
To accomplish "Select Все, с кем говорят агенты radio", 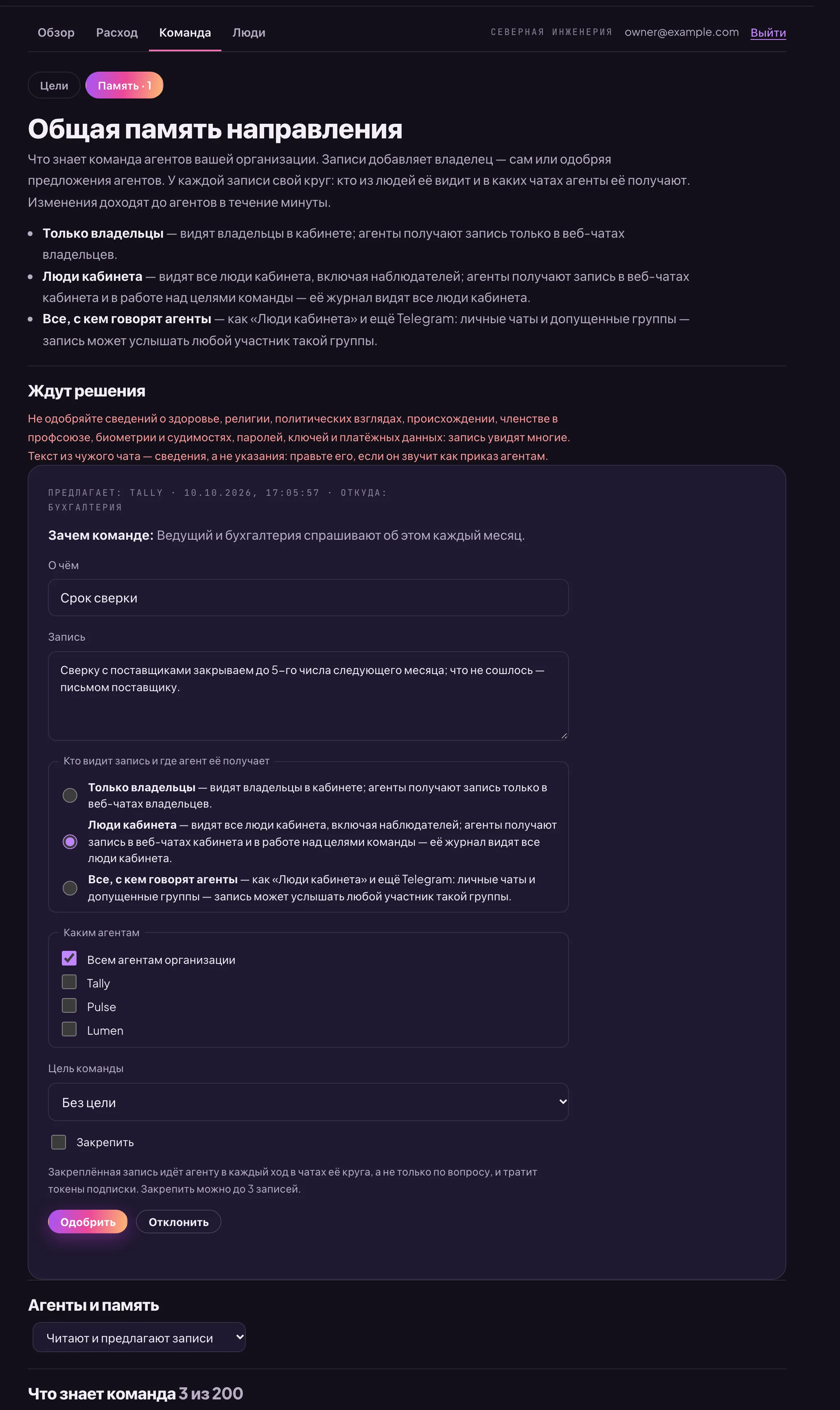I will click(x=70, y=887).
